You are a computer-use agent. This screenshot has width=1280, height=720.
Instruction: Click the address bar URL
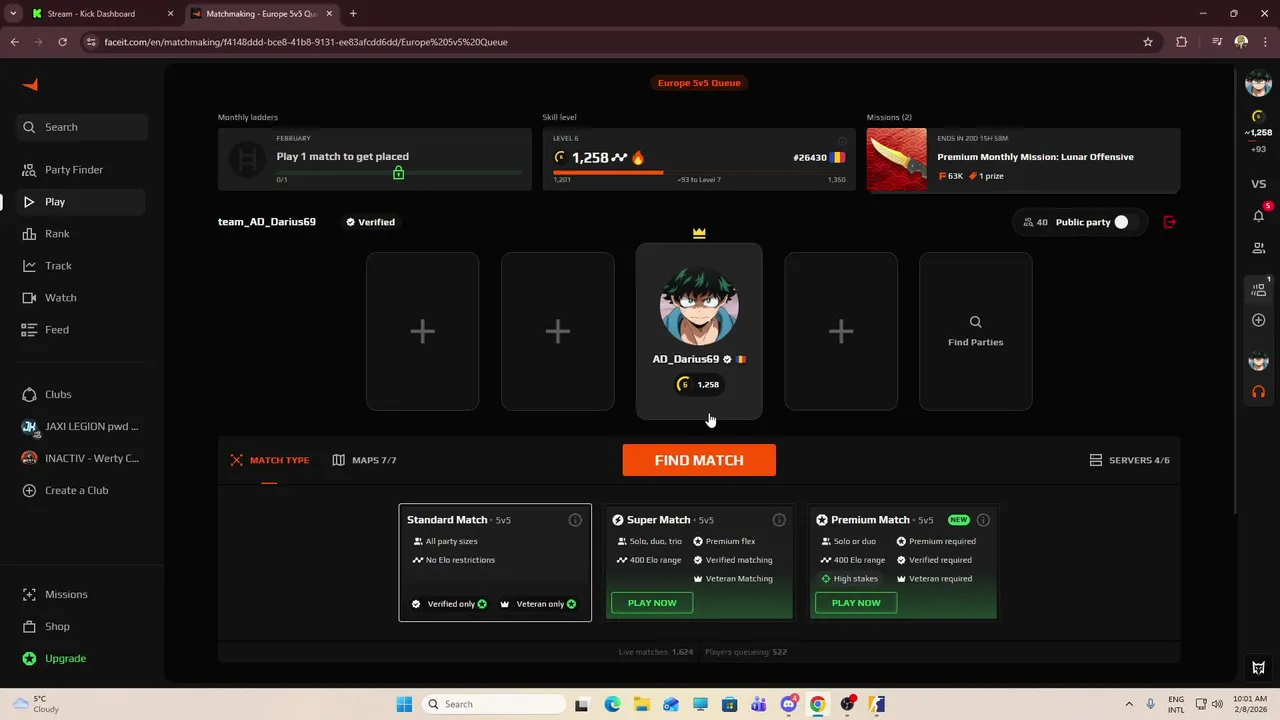click(x=306, y=42)
